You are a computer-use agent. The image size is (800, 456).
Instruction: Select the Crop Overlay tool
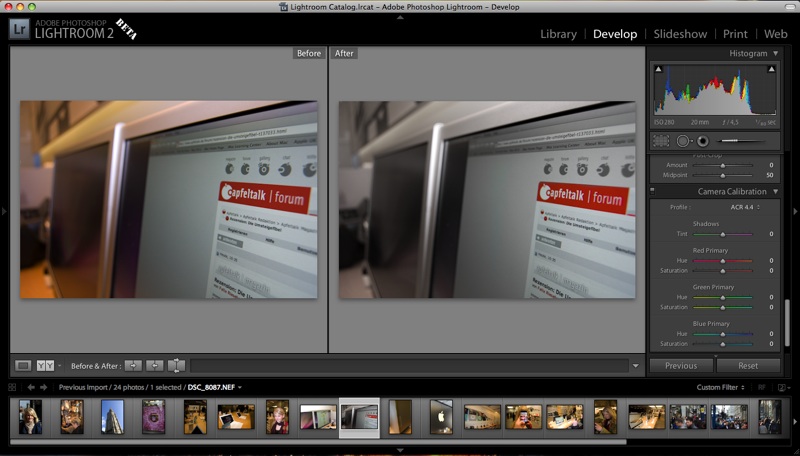point(661,141)
